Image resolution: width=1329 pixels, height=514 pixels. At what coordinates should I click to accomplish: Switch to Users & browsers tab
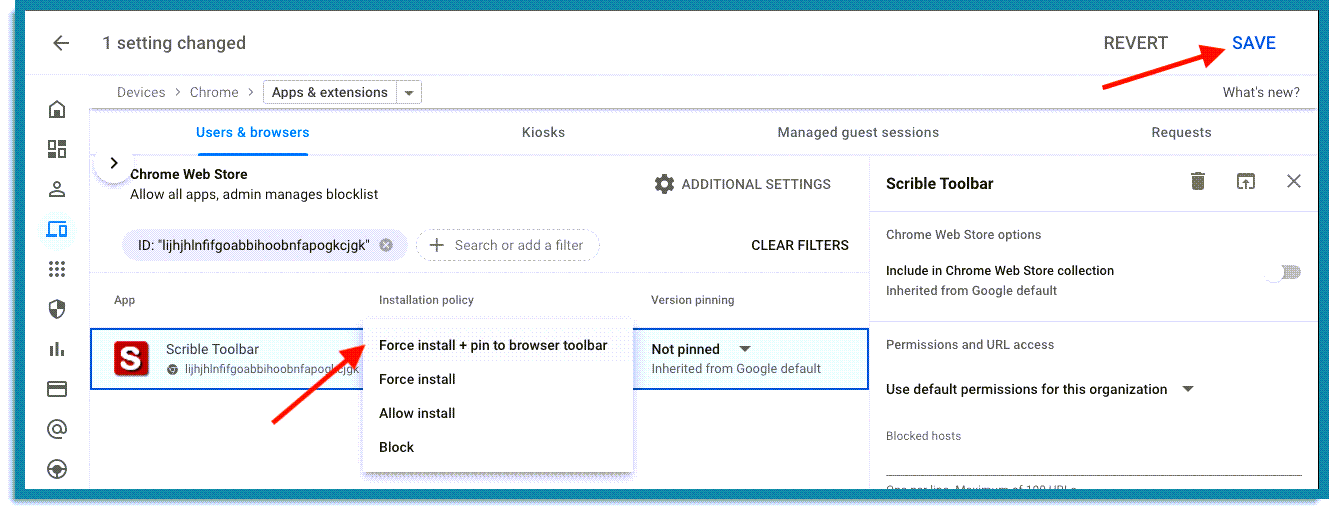point(252,132)
